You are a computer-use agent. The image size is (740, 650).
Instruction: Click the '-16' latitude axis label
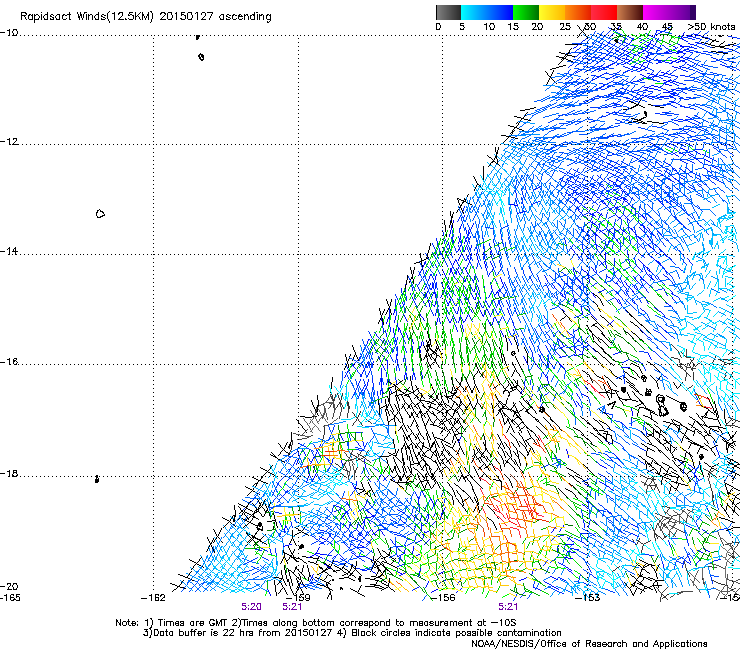9,362
